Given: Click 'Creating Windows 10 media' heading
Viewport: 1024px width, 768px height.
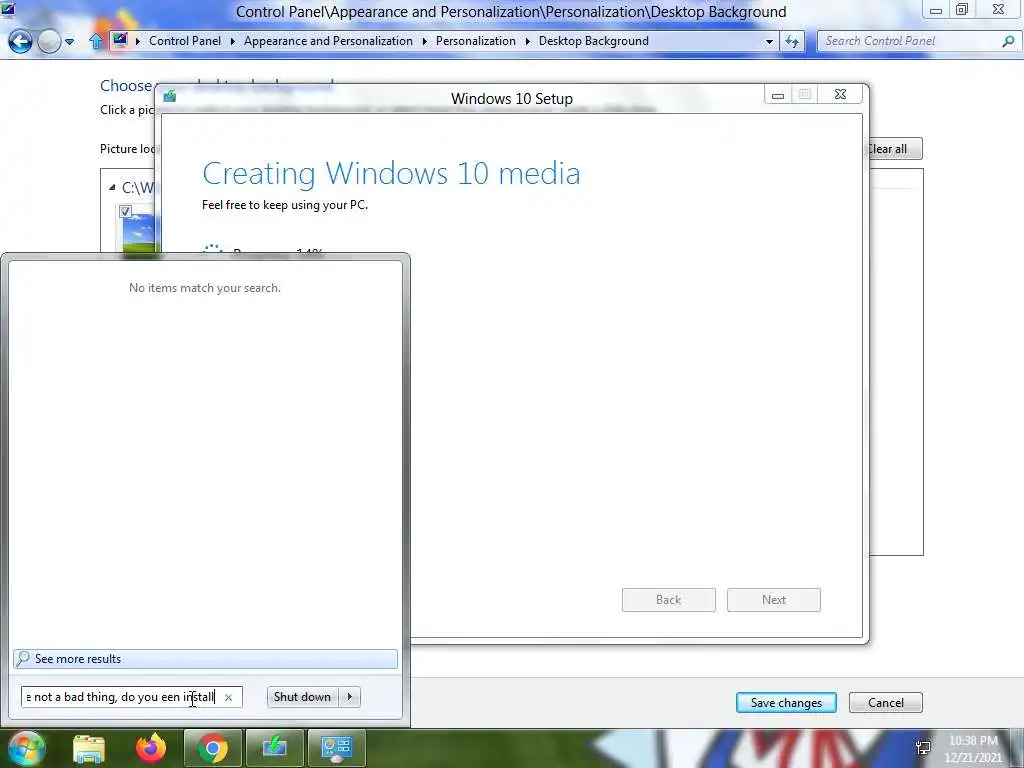Looking at the screenshot, I should (391, 174).
